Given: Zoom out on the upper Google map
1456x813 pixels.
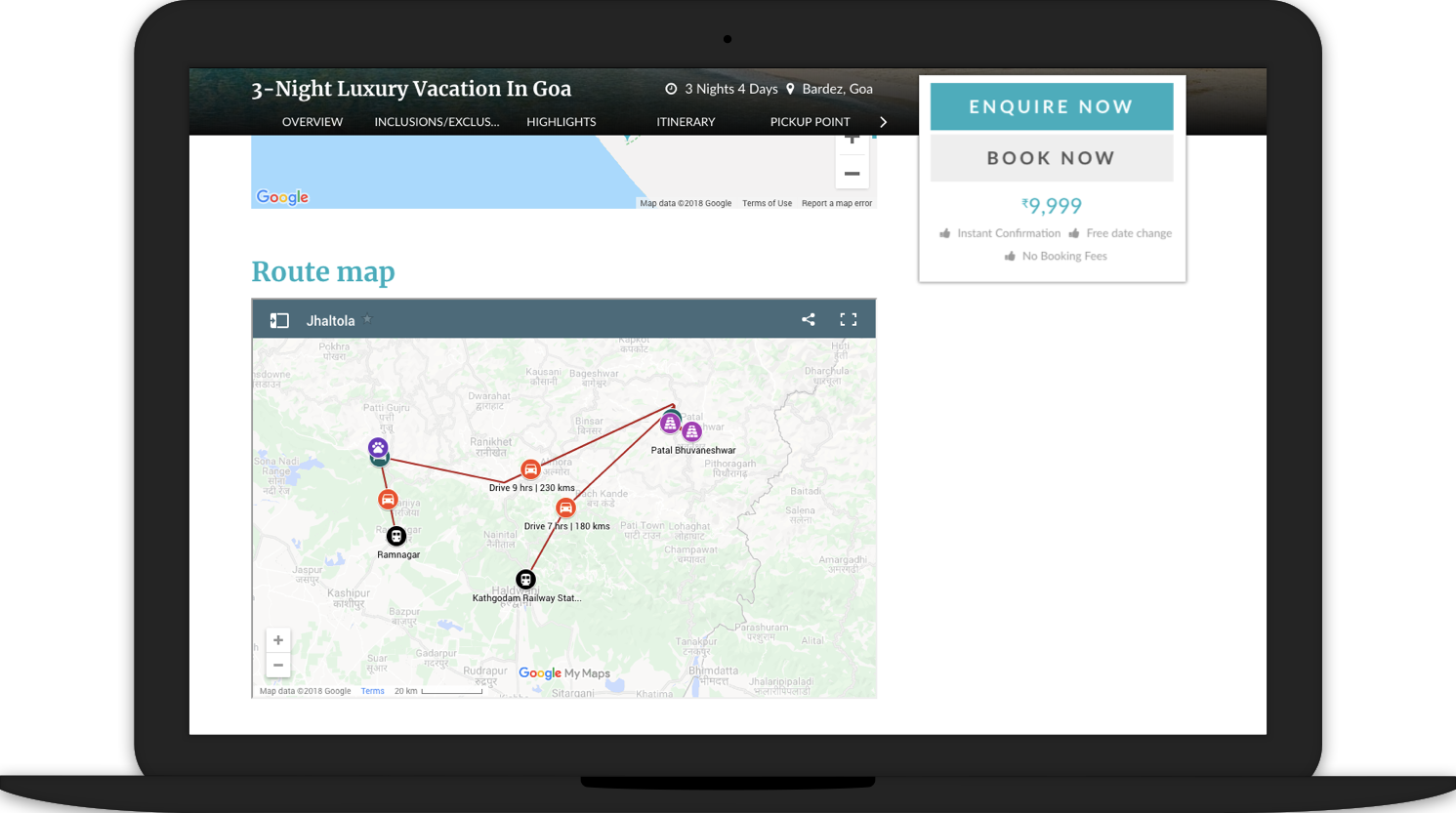Looking at the screenshot, I should coord(852,174).
